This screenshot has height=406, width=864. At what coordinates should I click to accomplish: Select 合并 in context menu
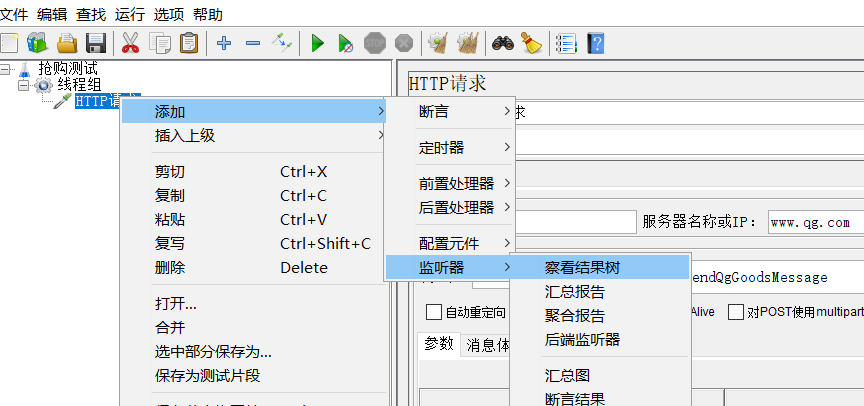pos(253,328)
